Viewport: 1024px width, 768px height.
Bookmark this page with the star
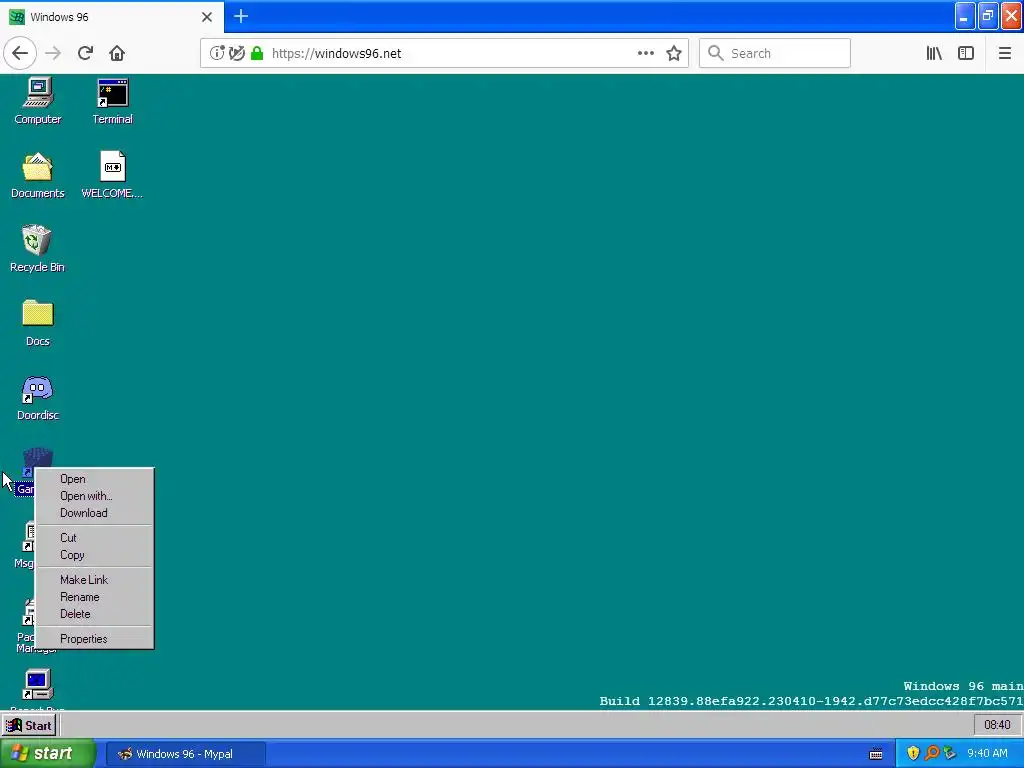coord(674,53)
